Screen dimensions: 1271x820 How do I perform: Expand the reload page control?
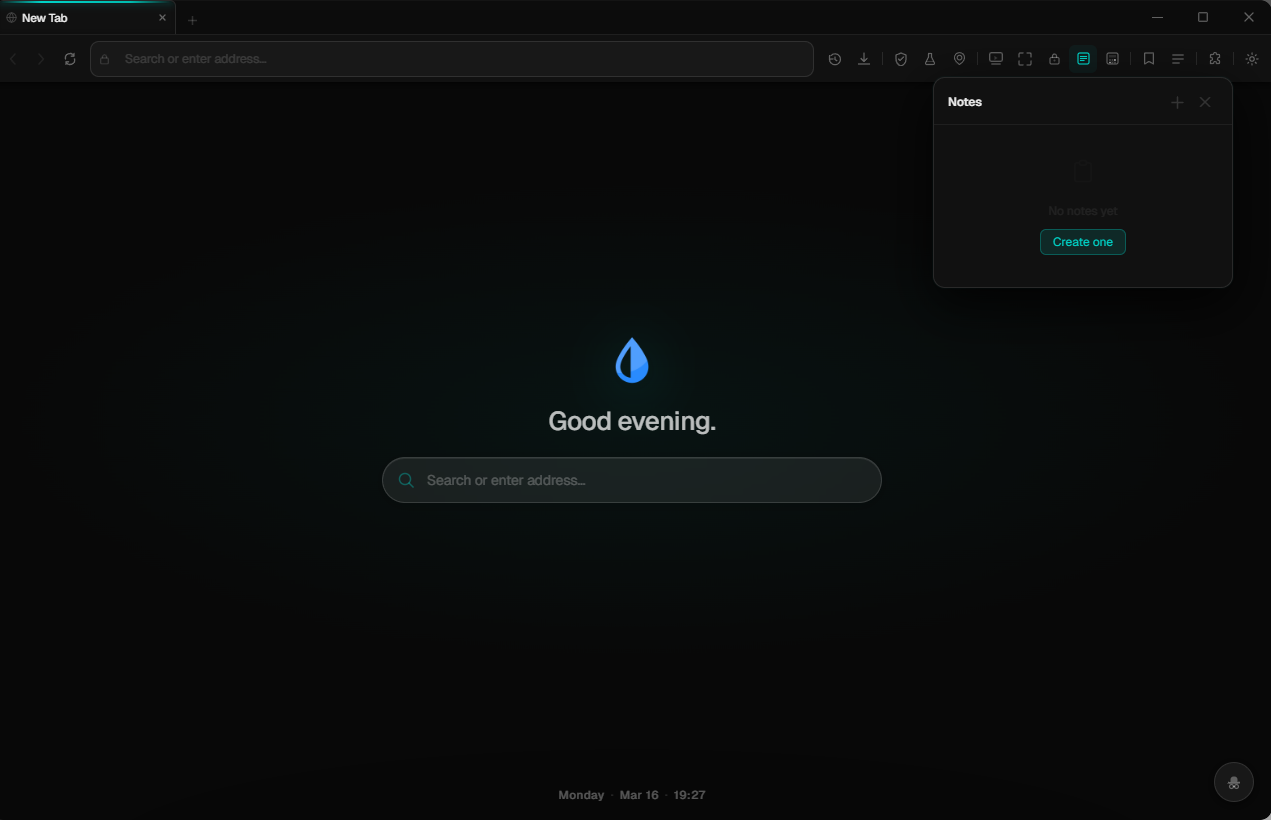[70, 58]
